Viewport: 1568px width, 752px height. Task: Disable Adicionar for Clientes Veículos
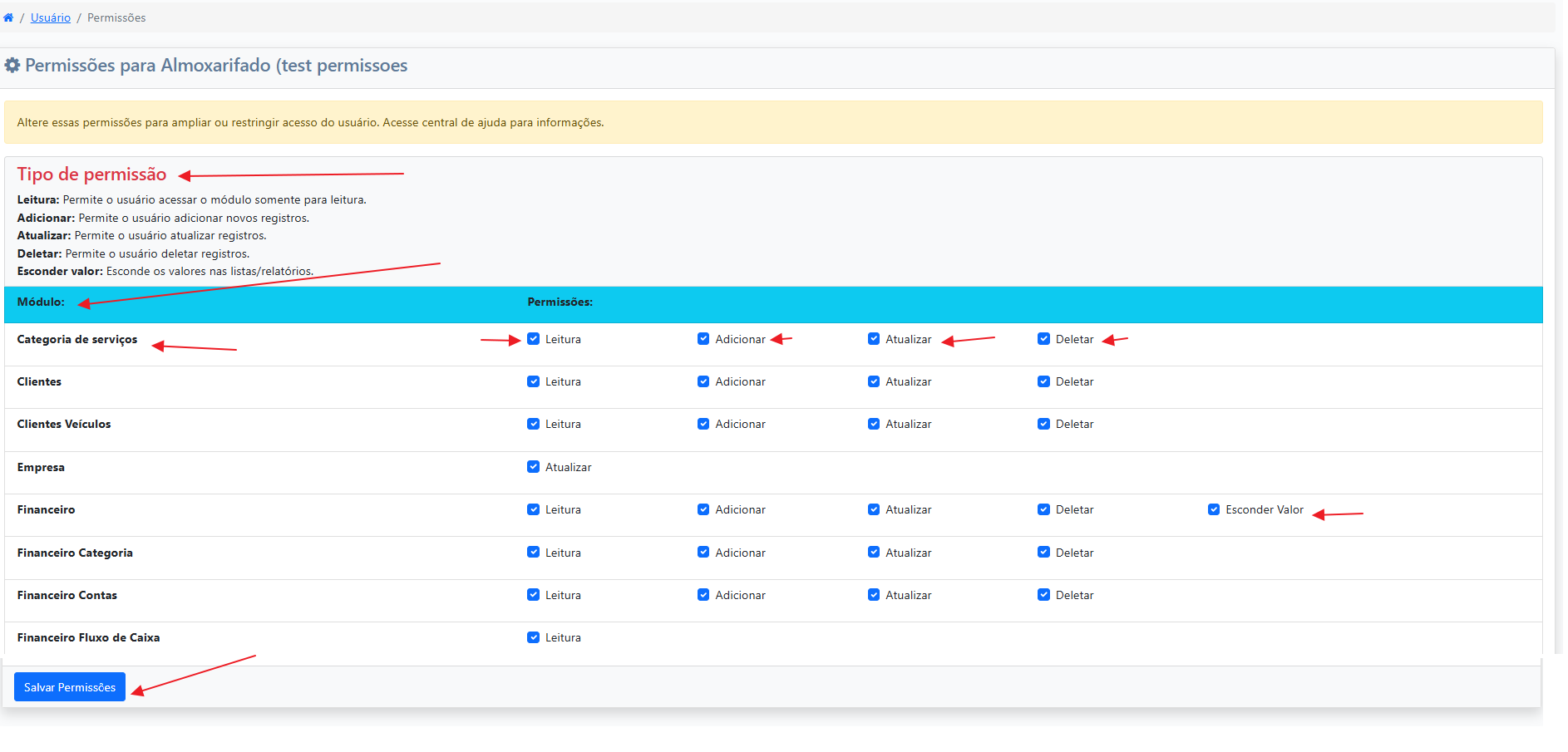[703, 424]
